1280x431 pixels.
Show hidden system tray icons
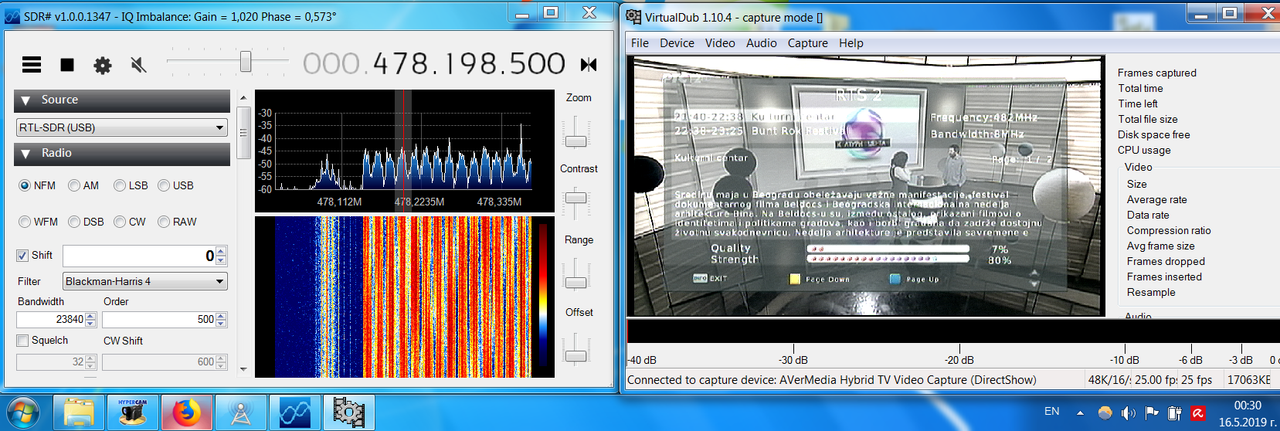[x=1080, y=412]
